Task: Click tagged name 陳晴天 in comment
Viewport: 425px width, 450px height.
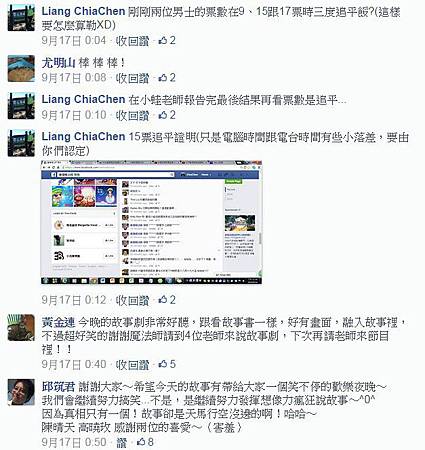Action: pyautogui.click(x=58, y=428)
